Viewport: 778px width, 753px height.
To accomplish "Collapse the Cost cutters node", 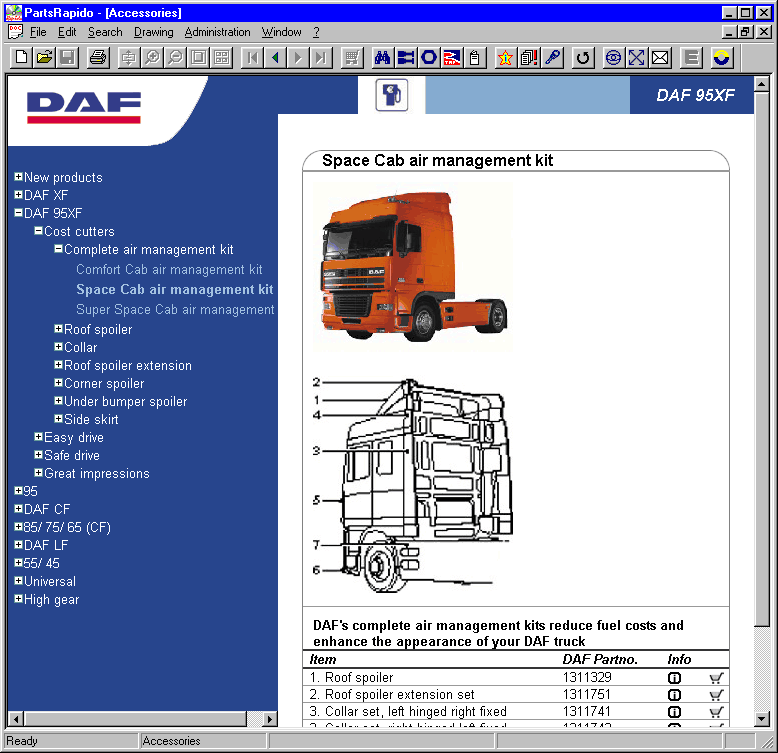I will click(38, 231).
